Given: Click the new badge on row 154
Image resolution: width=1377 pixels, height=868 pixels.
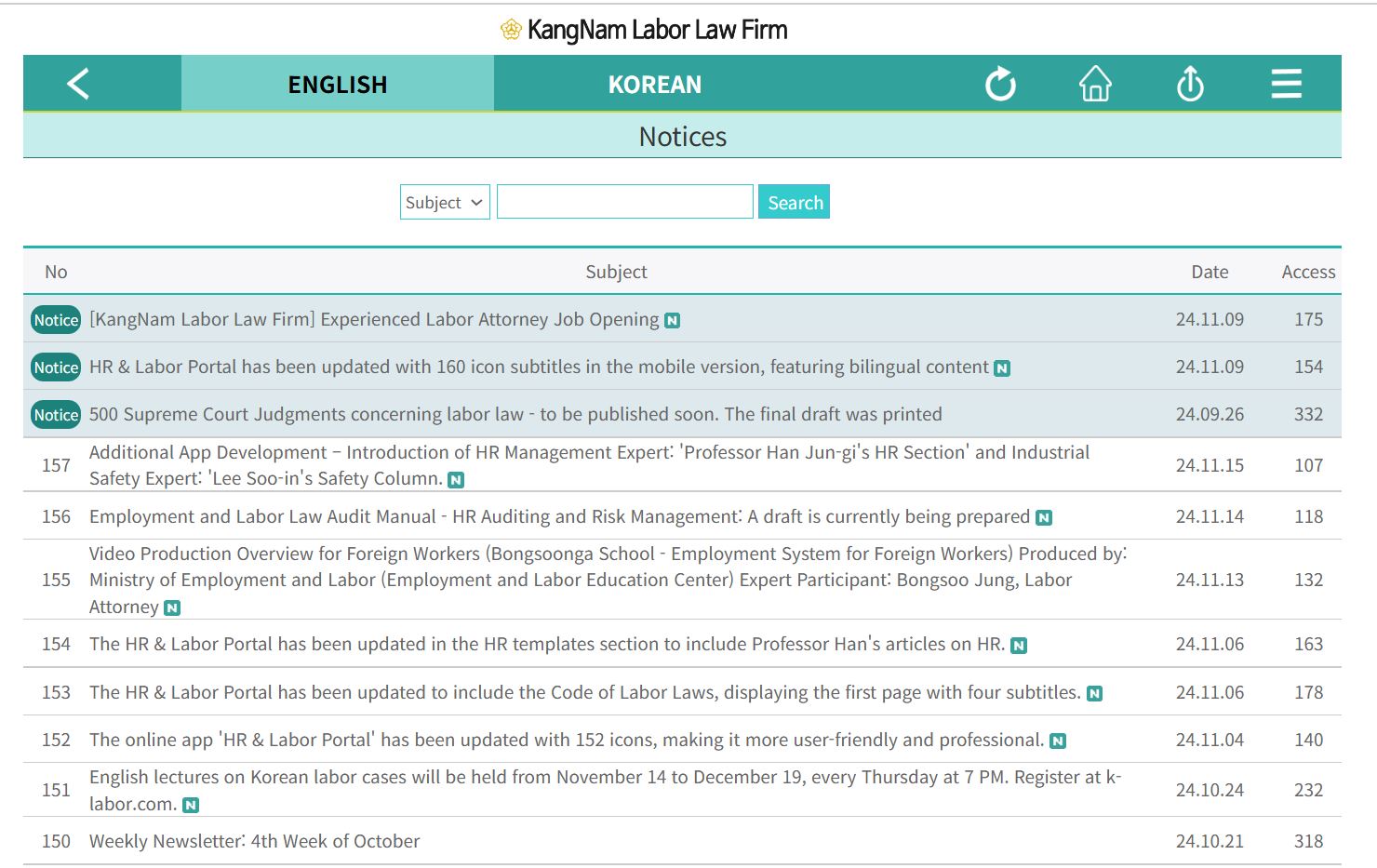Looking at the screenshot, I should (1019, 646).
